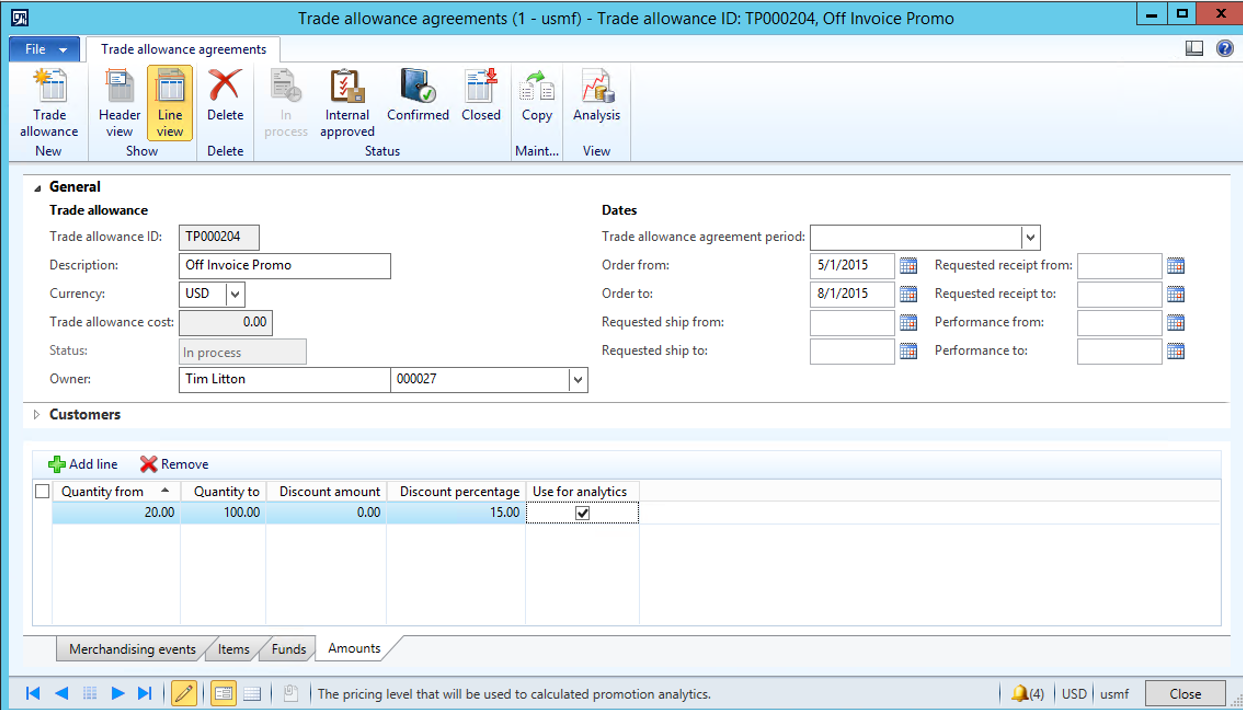The image size is (1243, 710).
Task: Click the Add line button
Action: point(83,464)
